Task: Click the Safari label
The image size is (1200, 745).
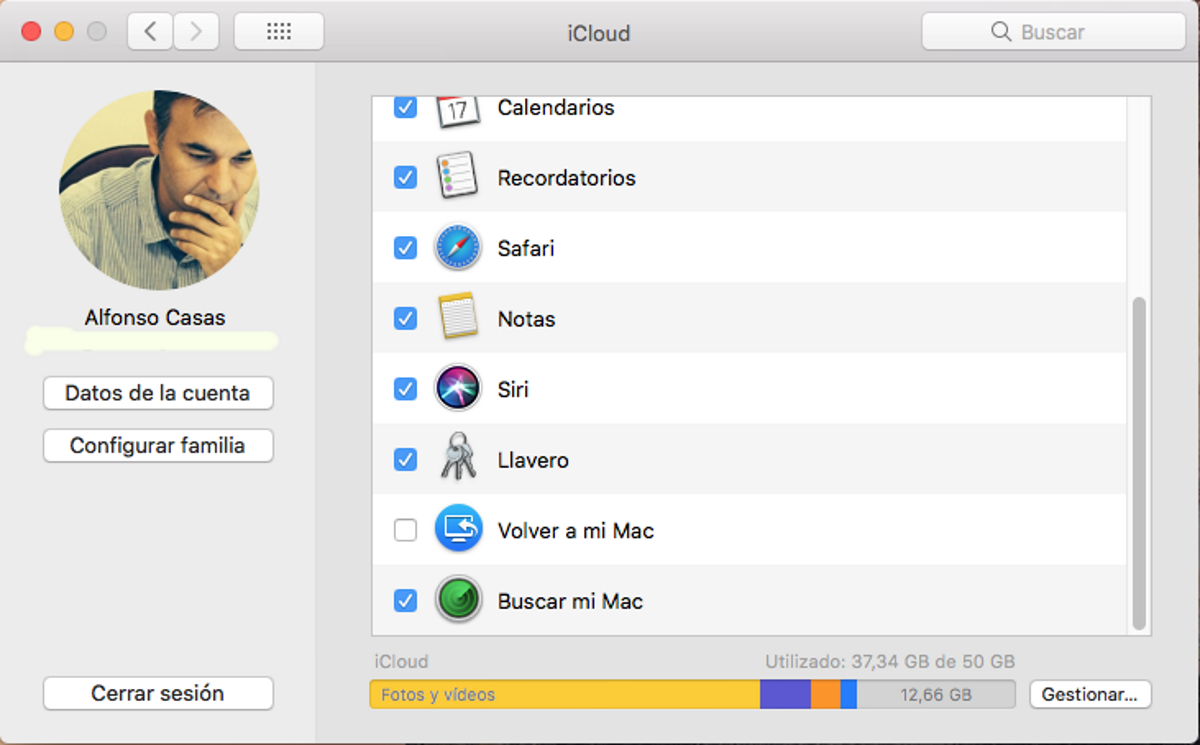Action: tap(526, 248)
